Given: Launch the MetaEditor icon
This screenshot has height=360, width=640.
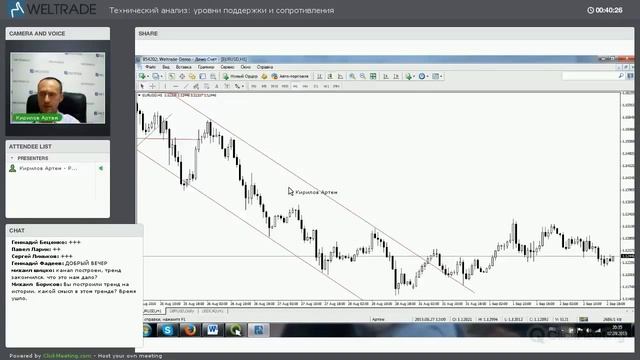Looking at the screenshot, I should 264,76.
